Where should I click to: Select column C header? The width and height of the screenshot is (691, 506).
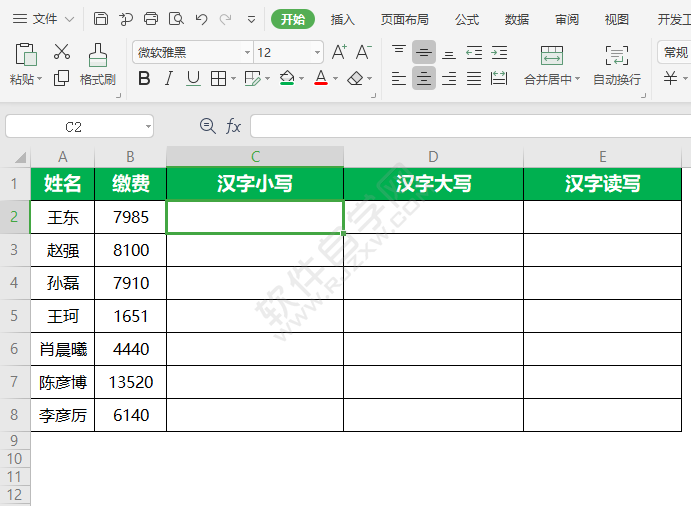point(255,156)
